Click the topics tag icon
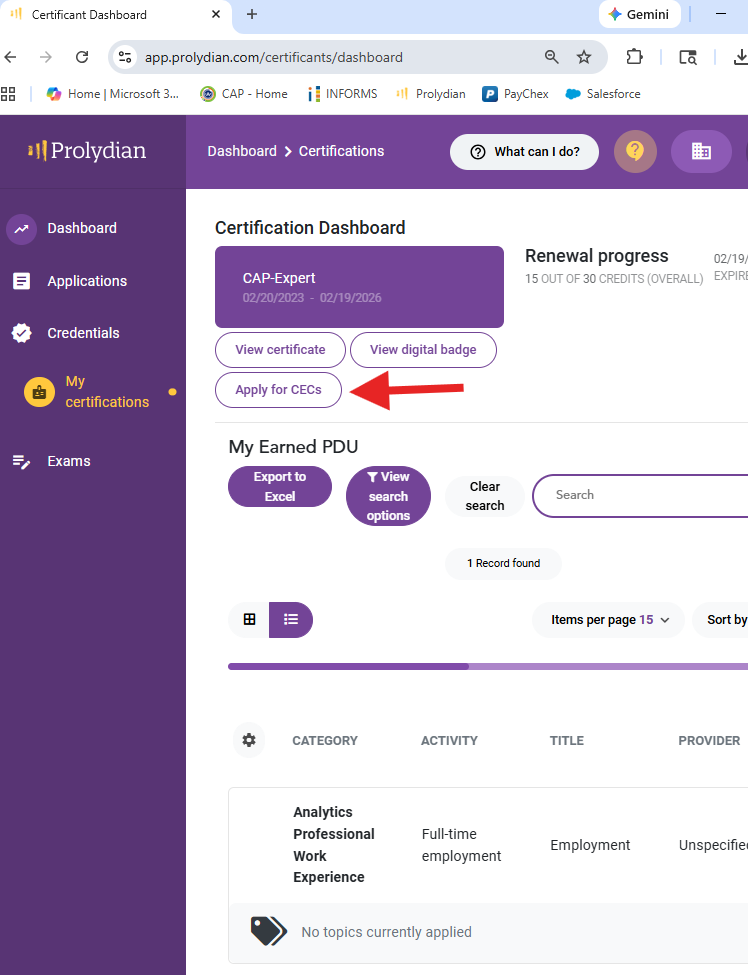Image resolution: width=748 pixels, height=975 pixels. (268, 931)
